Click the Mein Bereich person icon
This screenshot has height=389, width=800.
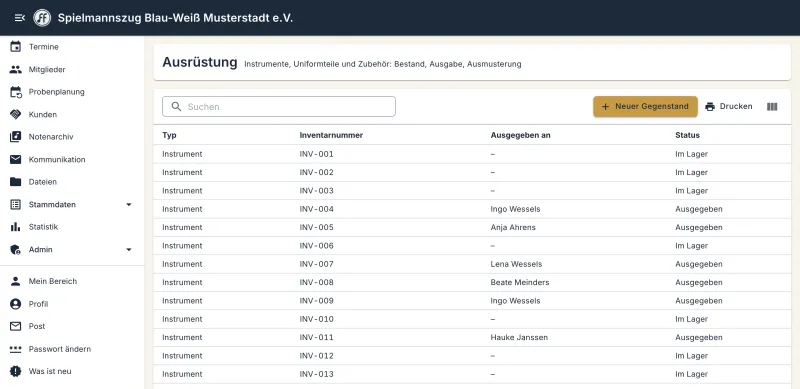(x=16, y=281)
